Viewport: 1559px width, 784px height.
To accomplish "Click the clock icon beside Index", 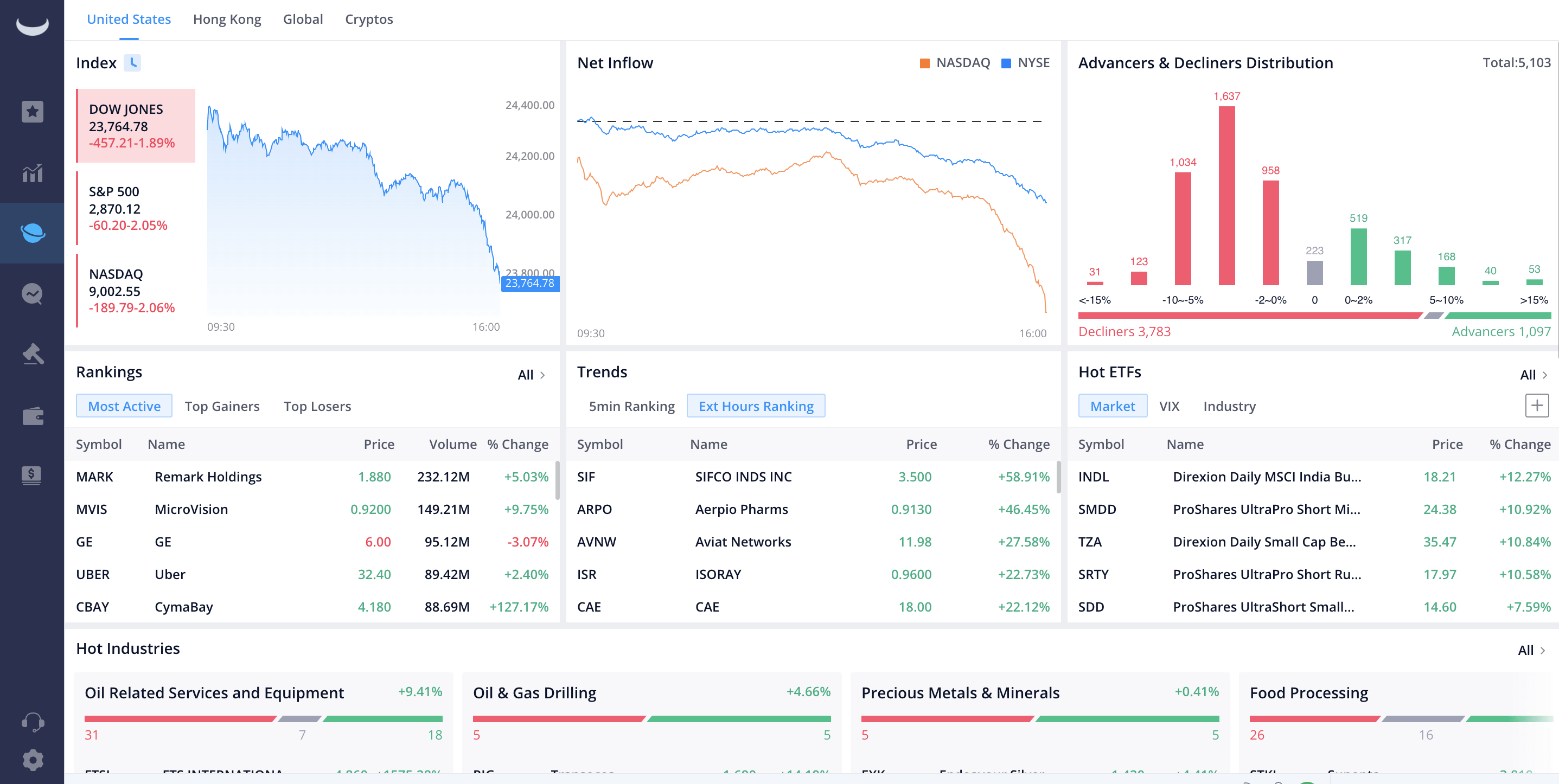I will [132, 63].
